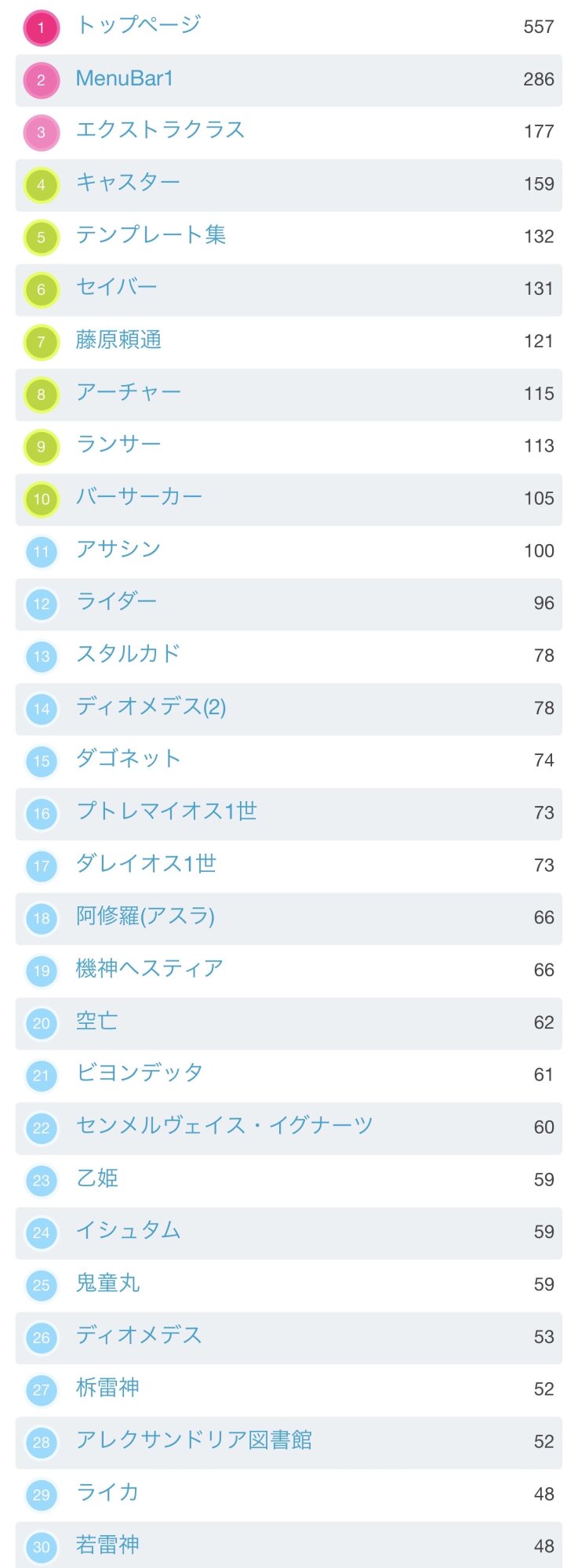Open the アサシン page link

coord(118,549)
